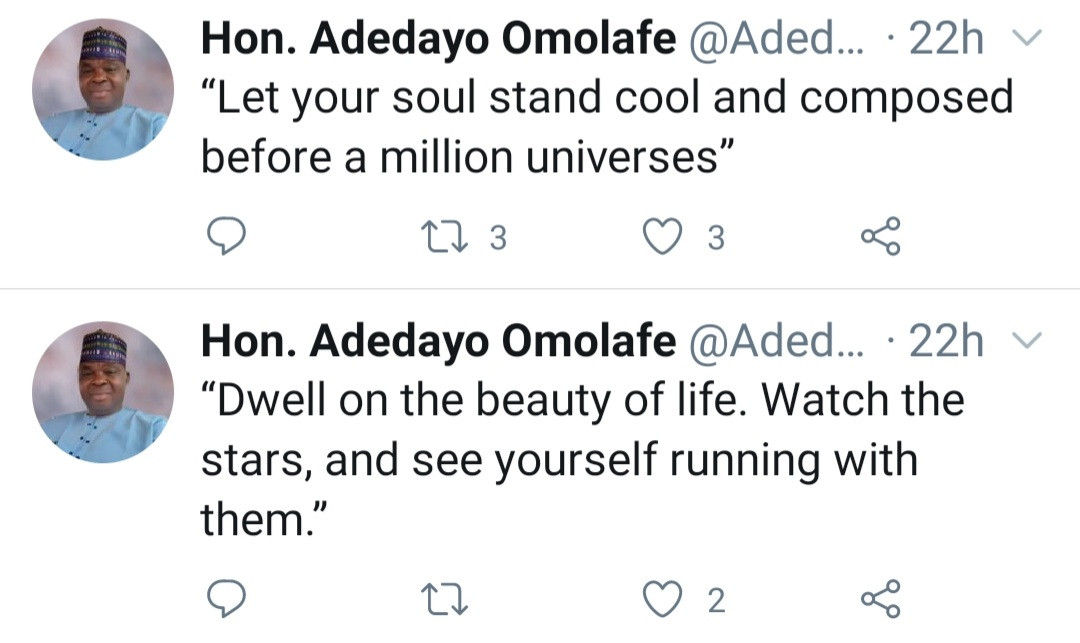
Task: Reply to the "Let your soul" tweet
Action: pos(226,236)
